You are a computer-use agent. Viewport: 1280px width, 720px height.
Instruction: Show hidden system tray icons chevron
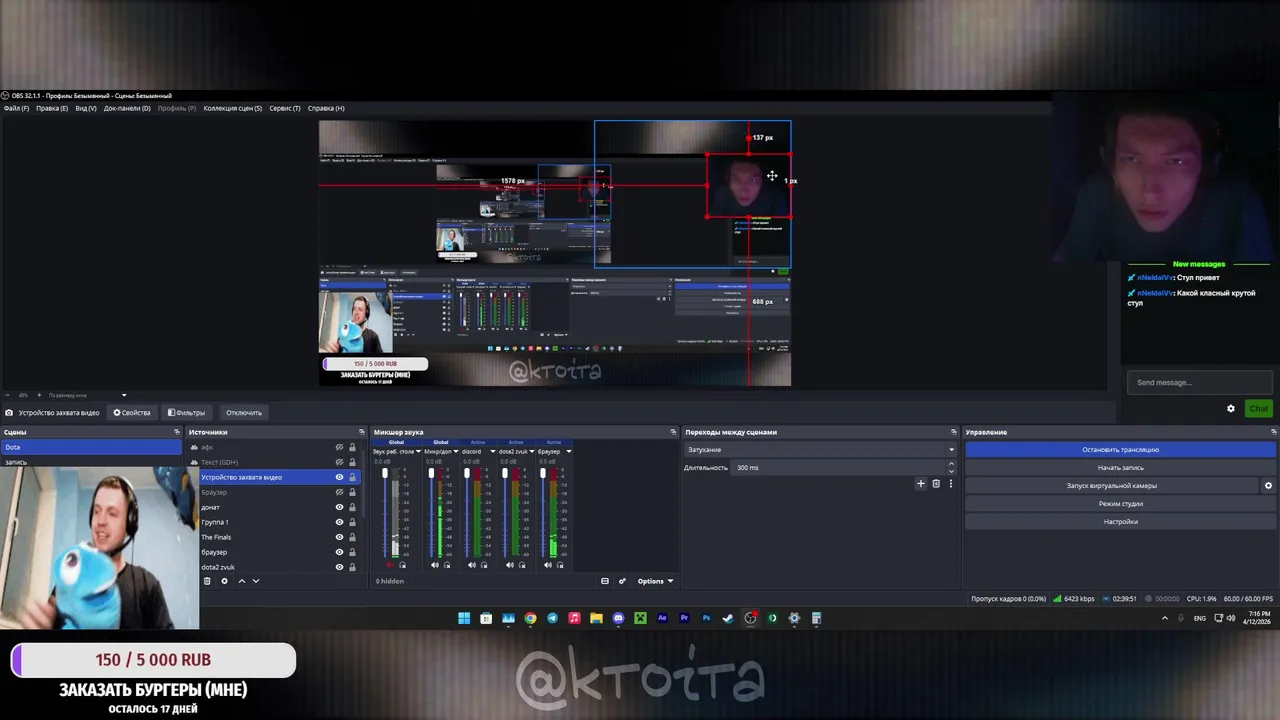(x=1164, y=618)
